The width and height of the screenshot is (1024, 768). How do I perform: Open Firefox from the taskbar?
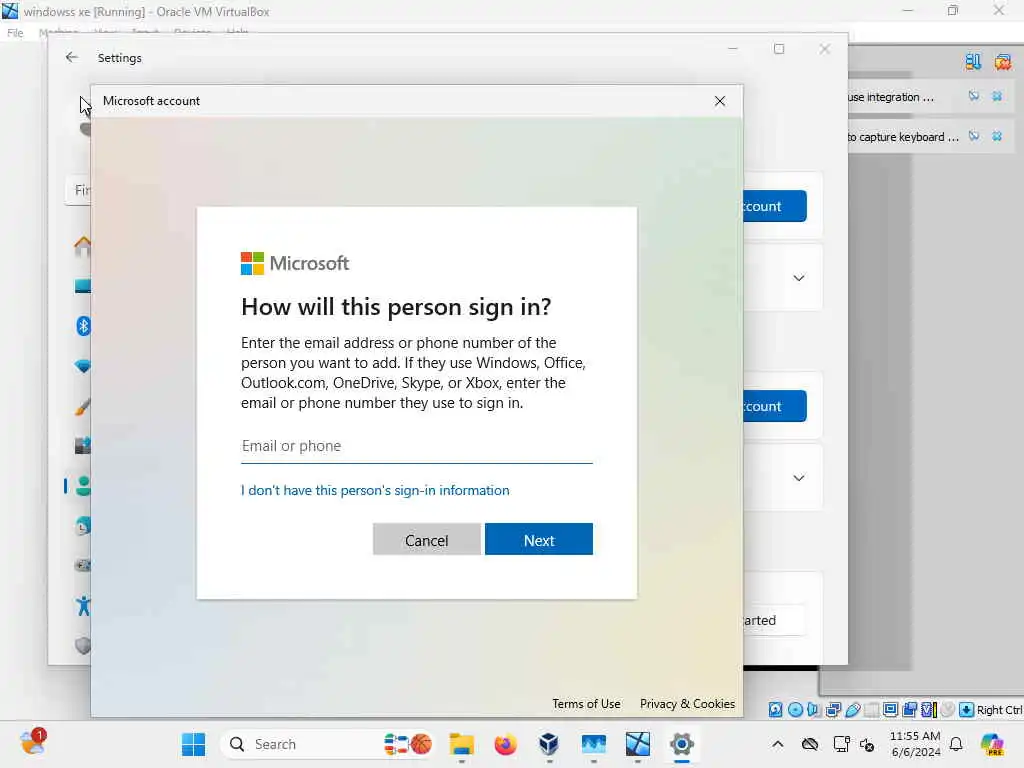505,744
